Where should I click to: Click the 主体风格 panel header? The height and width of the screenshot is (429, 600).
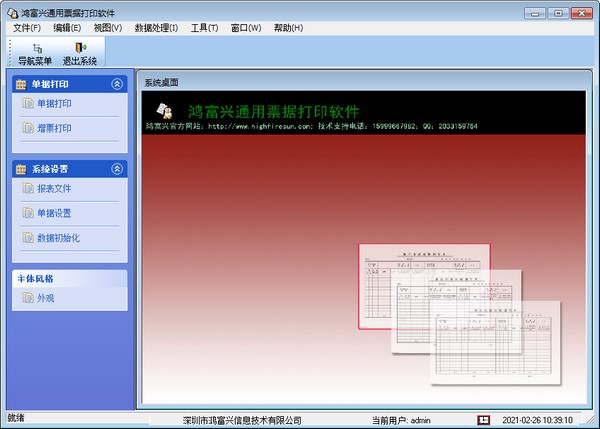(x=70, y=279)
